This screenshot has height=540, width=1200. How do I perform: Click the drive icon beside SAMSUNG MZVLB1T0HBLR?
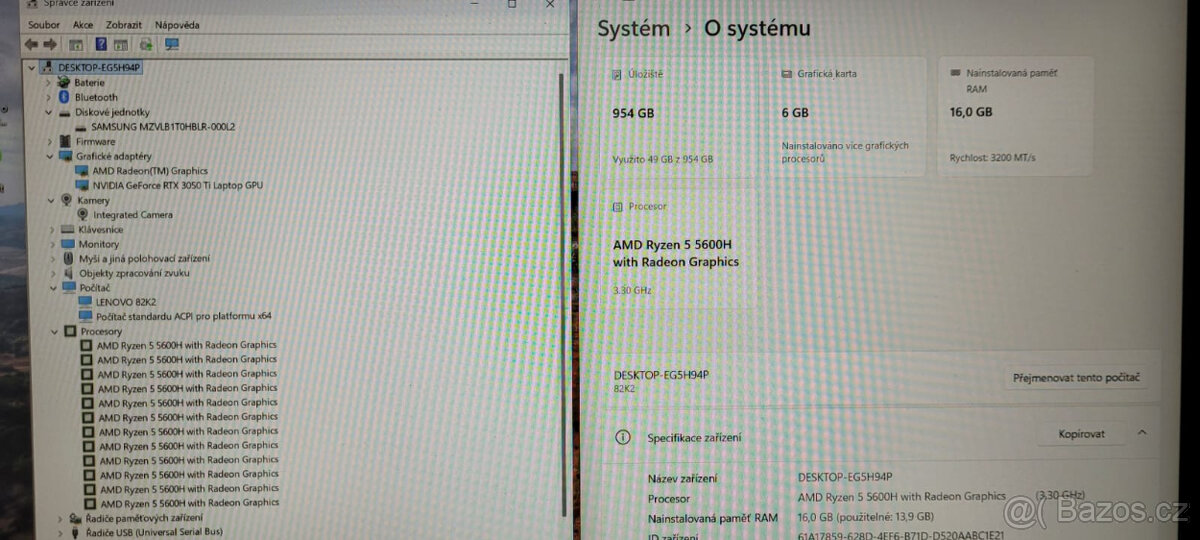(x=81, y=127)
